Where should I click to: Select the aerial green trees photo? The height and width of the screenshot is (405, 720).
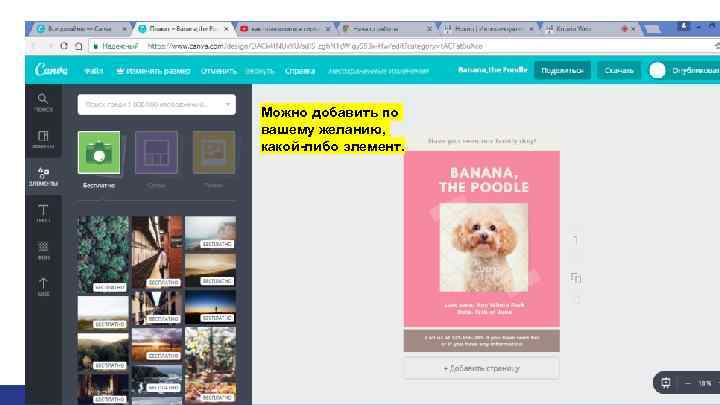[x=103, y=254]
